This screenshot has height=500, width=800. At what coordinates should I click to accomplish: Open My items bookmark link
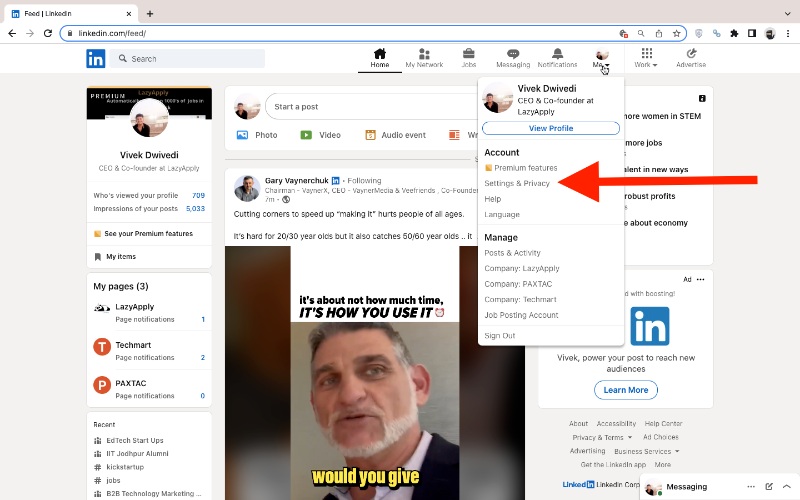pos(116,257)
